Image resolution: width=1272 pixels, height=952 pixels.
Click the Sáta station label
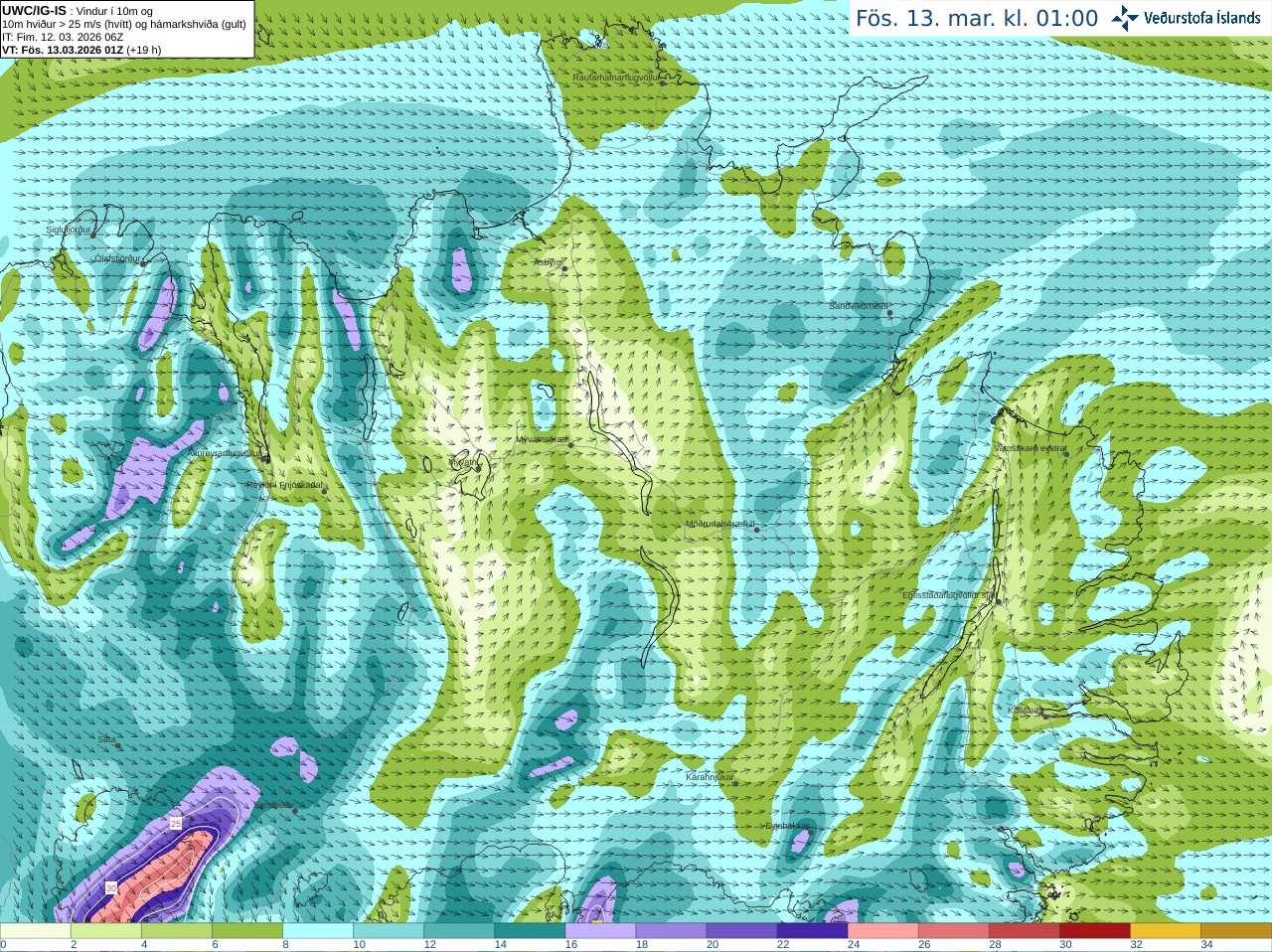point(106,739)
